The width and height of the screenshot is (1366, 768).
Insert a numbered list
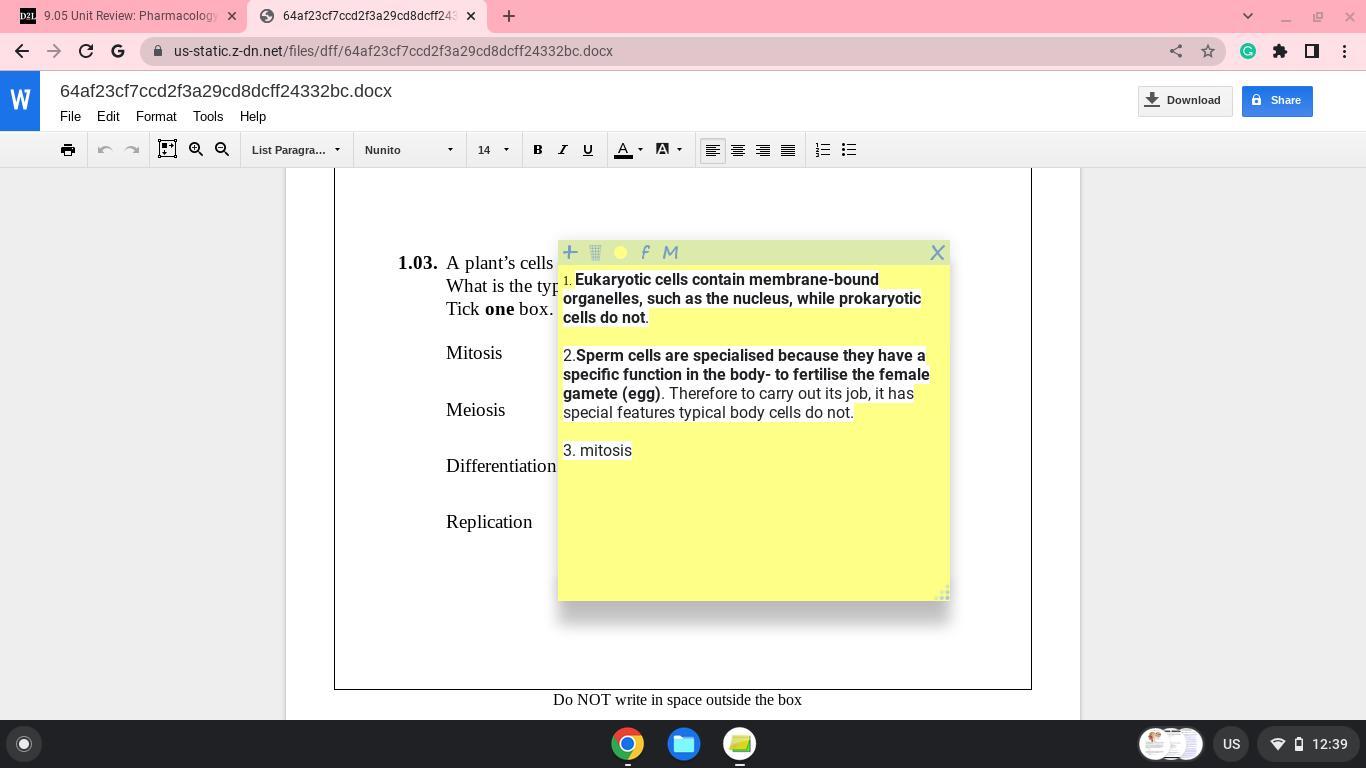tap(823, 150)
